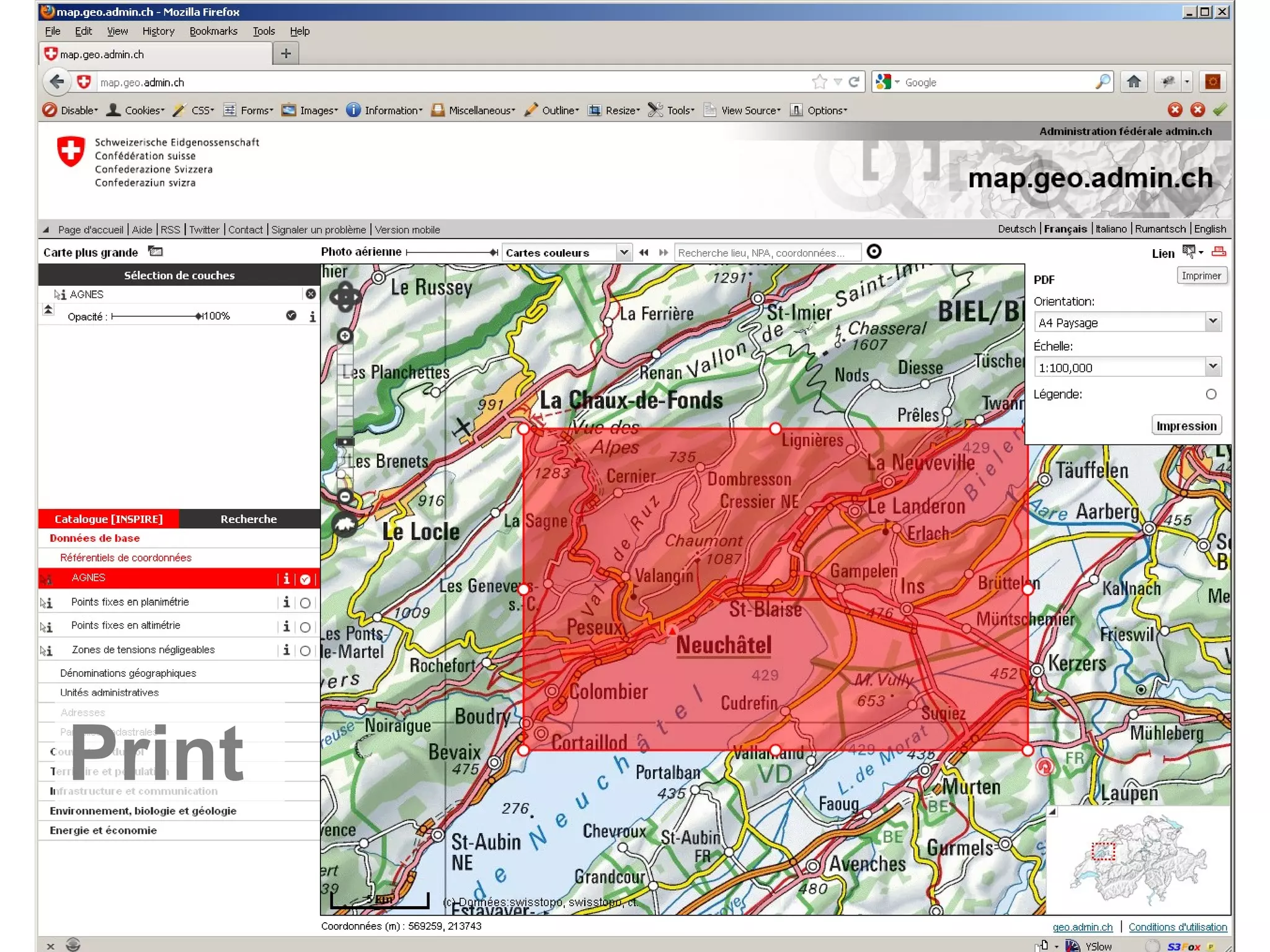Click the geolocation target icon
Image resolution: width=1270 pixels, height=952 pixels.
pyautogui.click(x=874, y=252)
